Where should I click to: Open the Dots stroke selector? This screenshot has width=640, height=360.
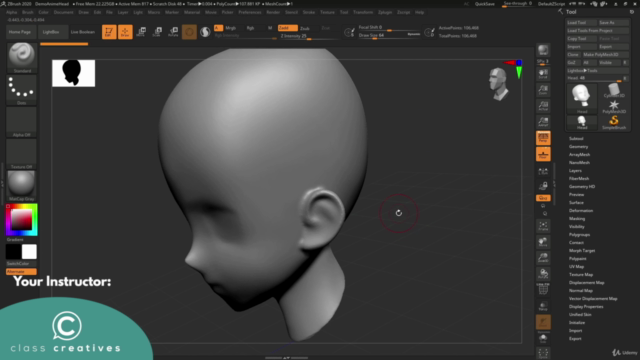(x=22, y=90)
